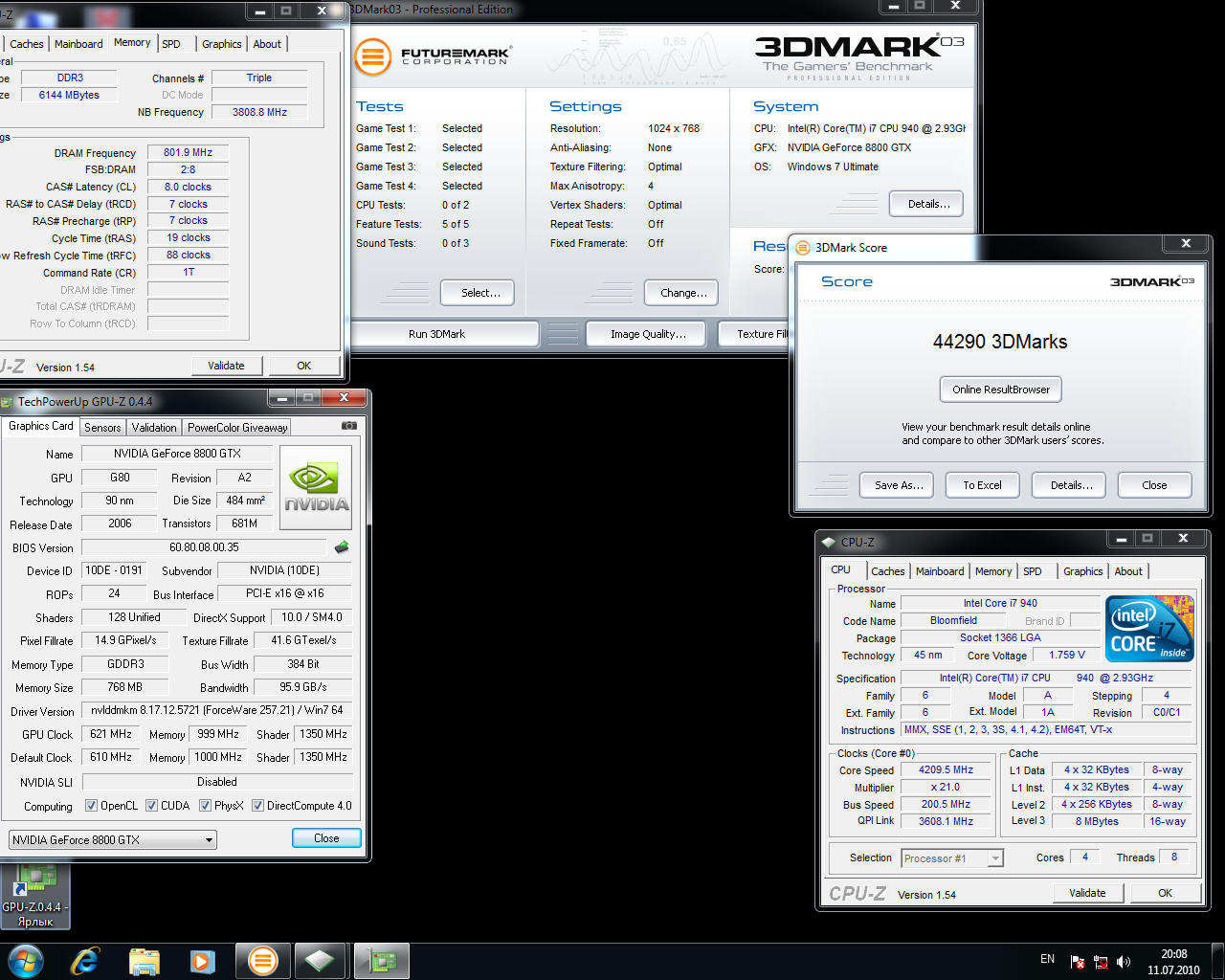Image resolution: width=1225 pixels, height=980 pixels.
Task: Click OK in upper CPU-Z memory window
Action: pyautogui.click(x=303, y=366)
